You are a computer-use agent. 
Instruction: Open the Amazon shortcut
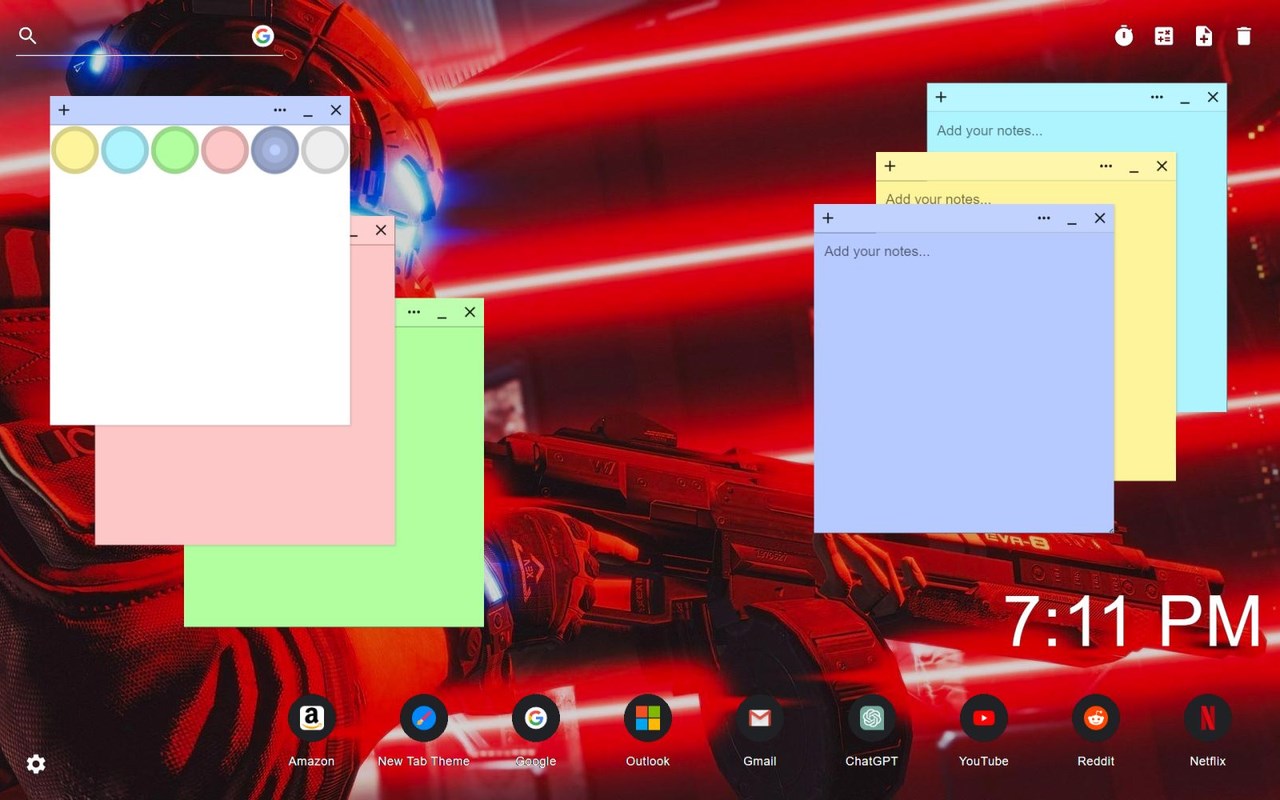click(312, 718)
